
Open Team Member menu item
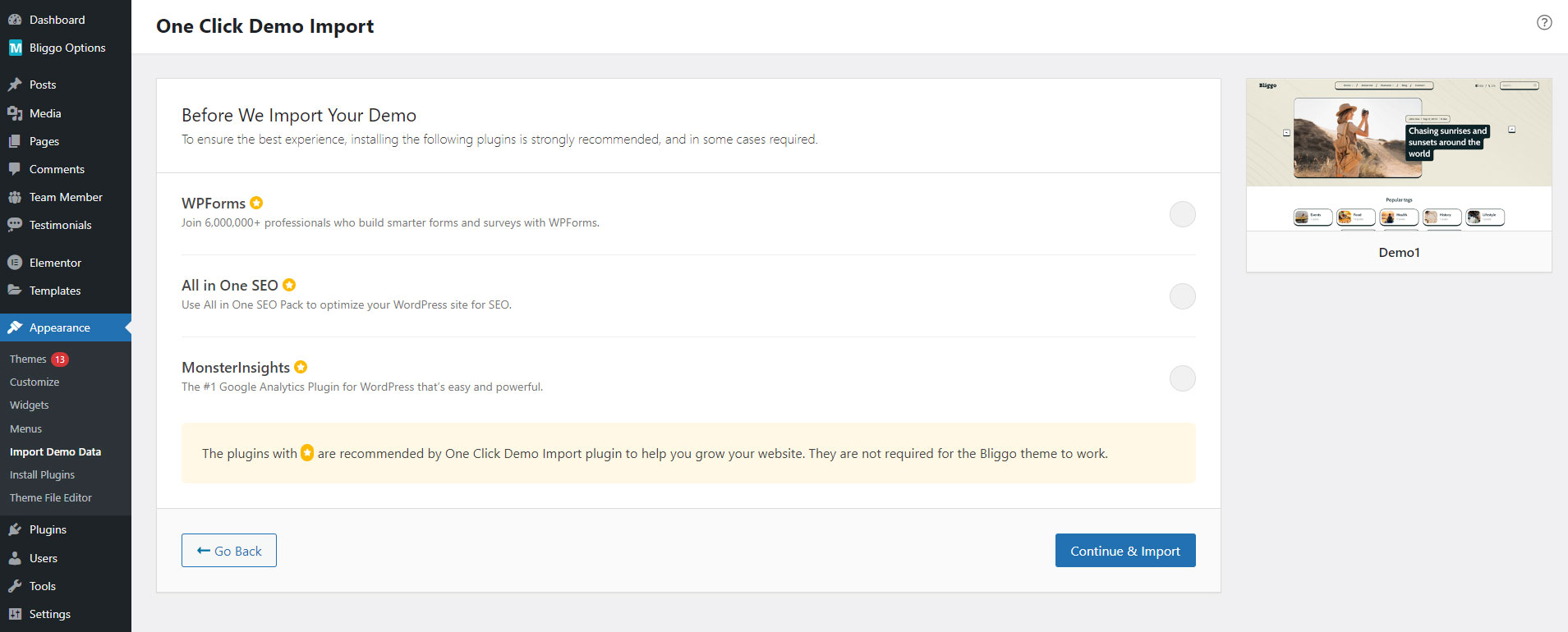66,197
